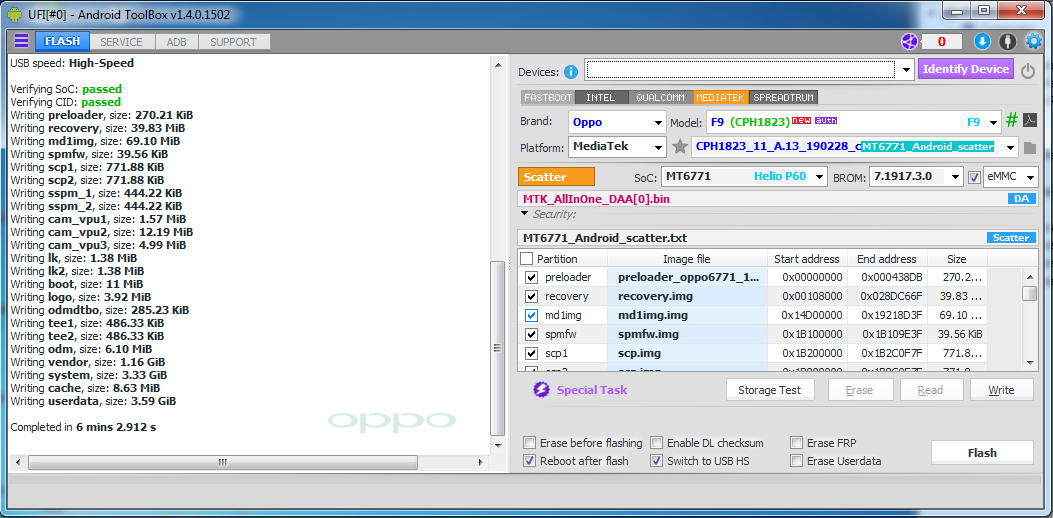Open settings gear icon
Screen dimensions: 1053x518
click(x=1033, y=42)
